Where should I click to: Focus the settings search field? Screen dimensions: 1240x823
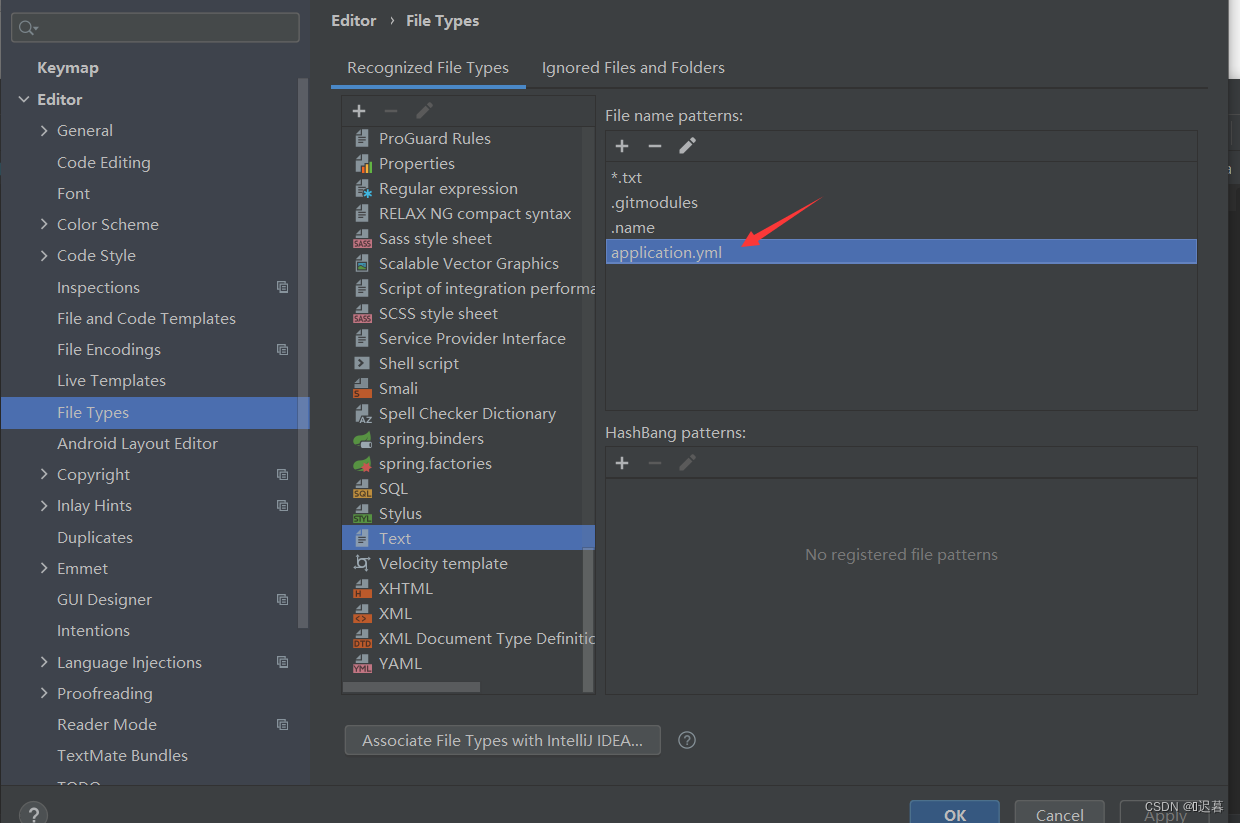click(x=155, y=28)
